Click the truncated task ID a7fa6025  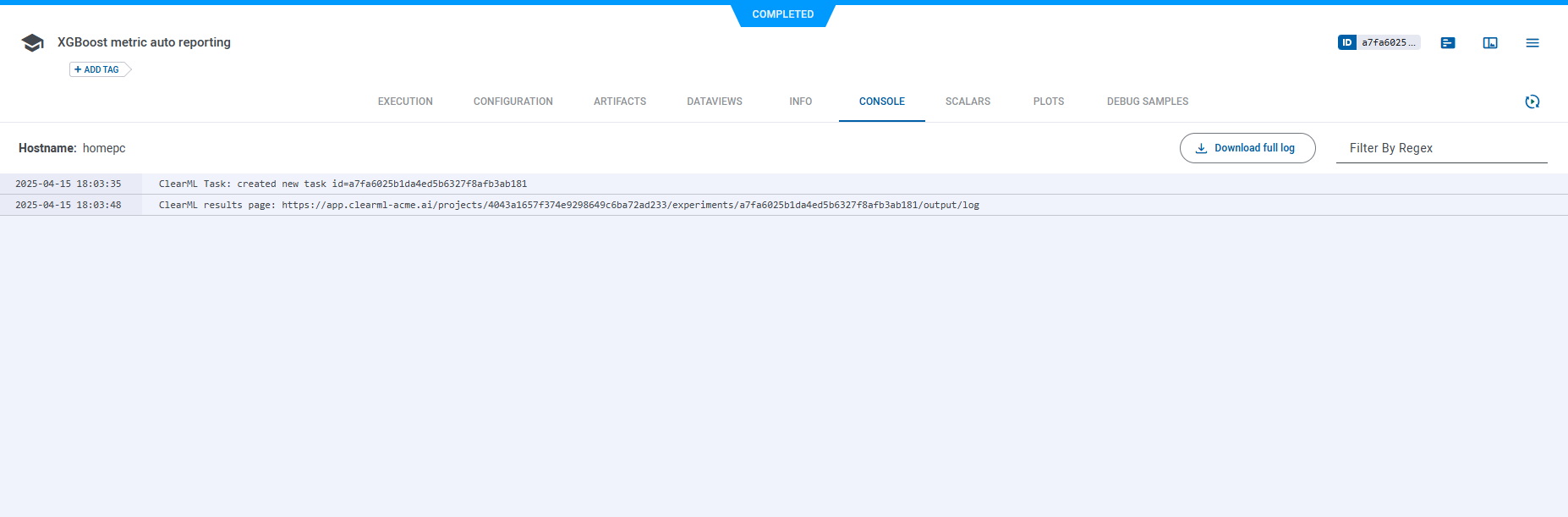[x=1388, y=42]
